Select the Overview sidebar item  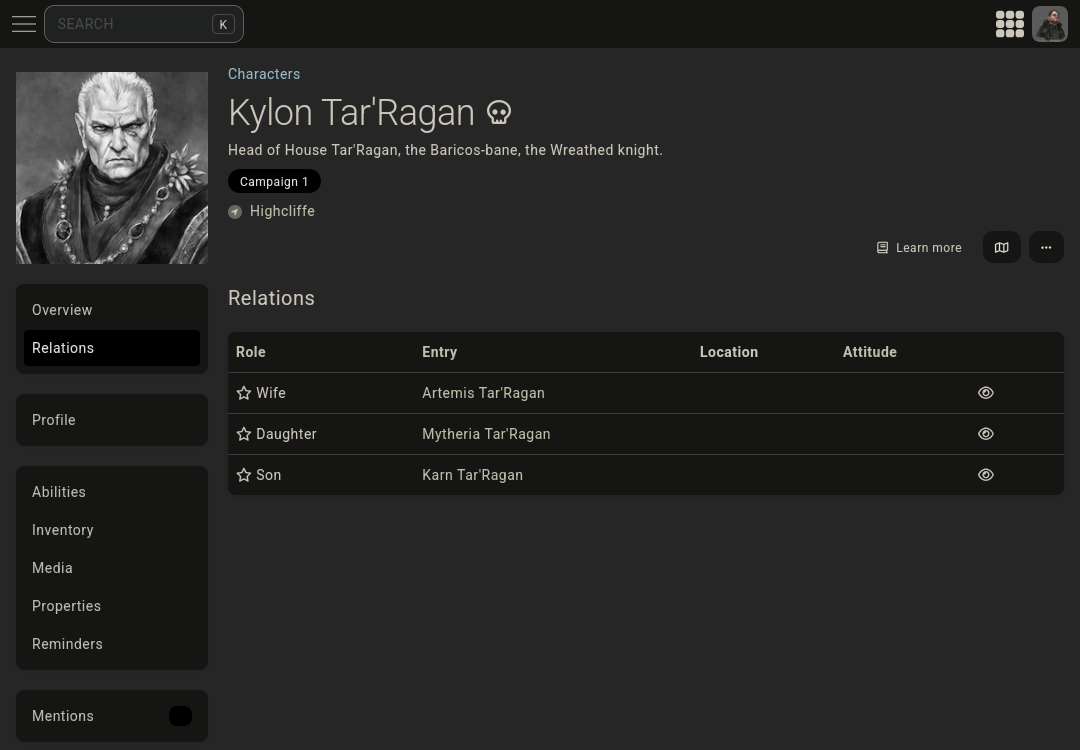(62, 310)
